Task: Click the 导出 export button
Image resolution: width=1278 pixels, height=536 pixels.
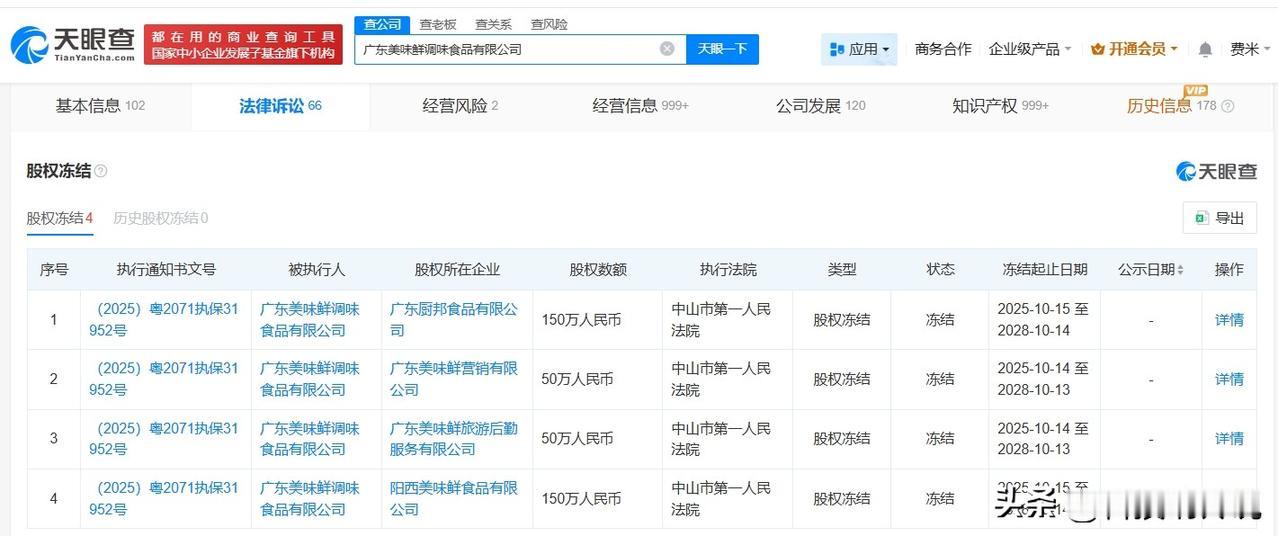Action: 1220,218
